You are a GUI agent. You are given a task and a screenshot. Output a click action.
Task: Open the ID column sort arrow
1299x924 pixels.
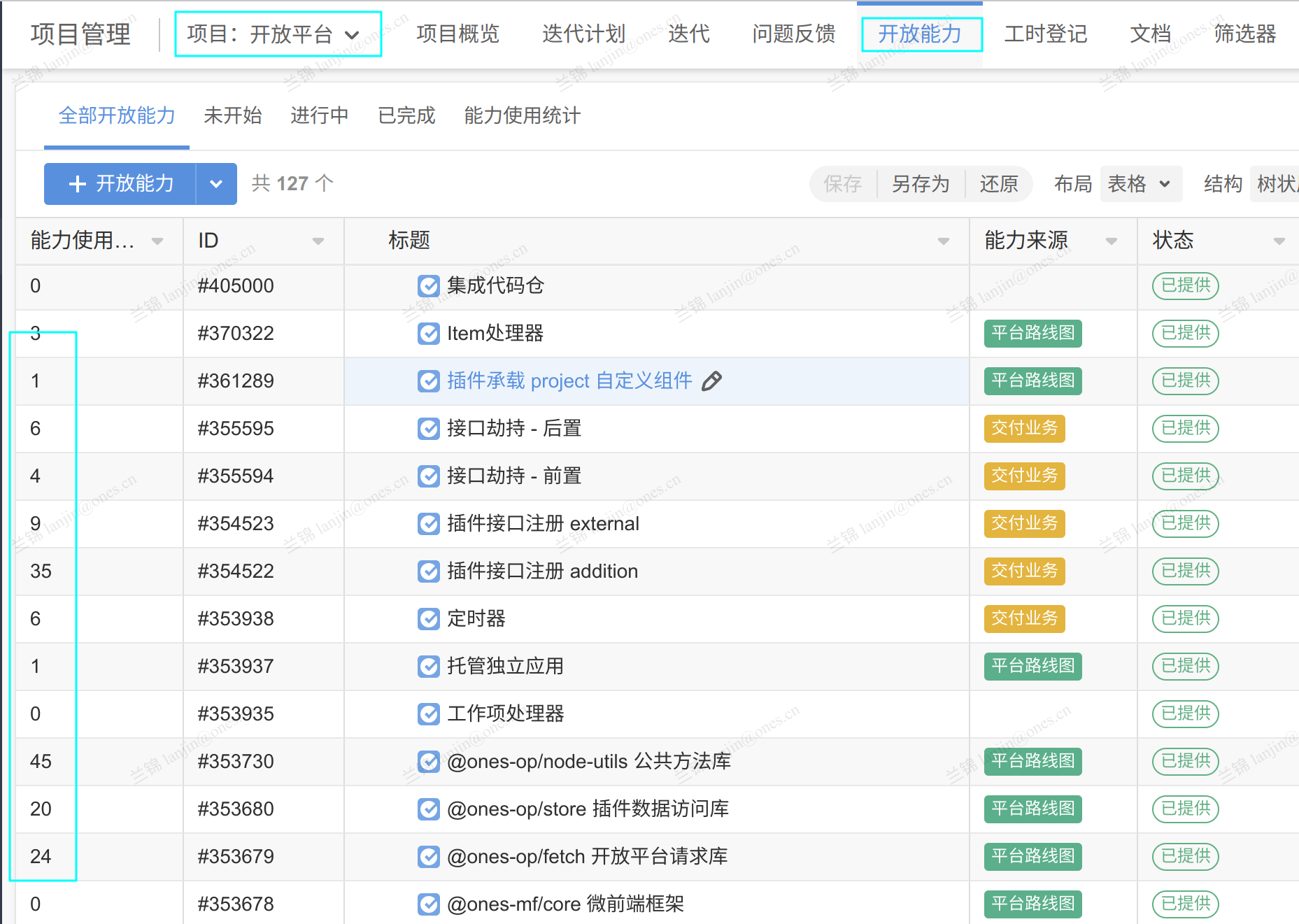tap(318, 241)
